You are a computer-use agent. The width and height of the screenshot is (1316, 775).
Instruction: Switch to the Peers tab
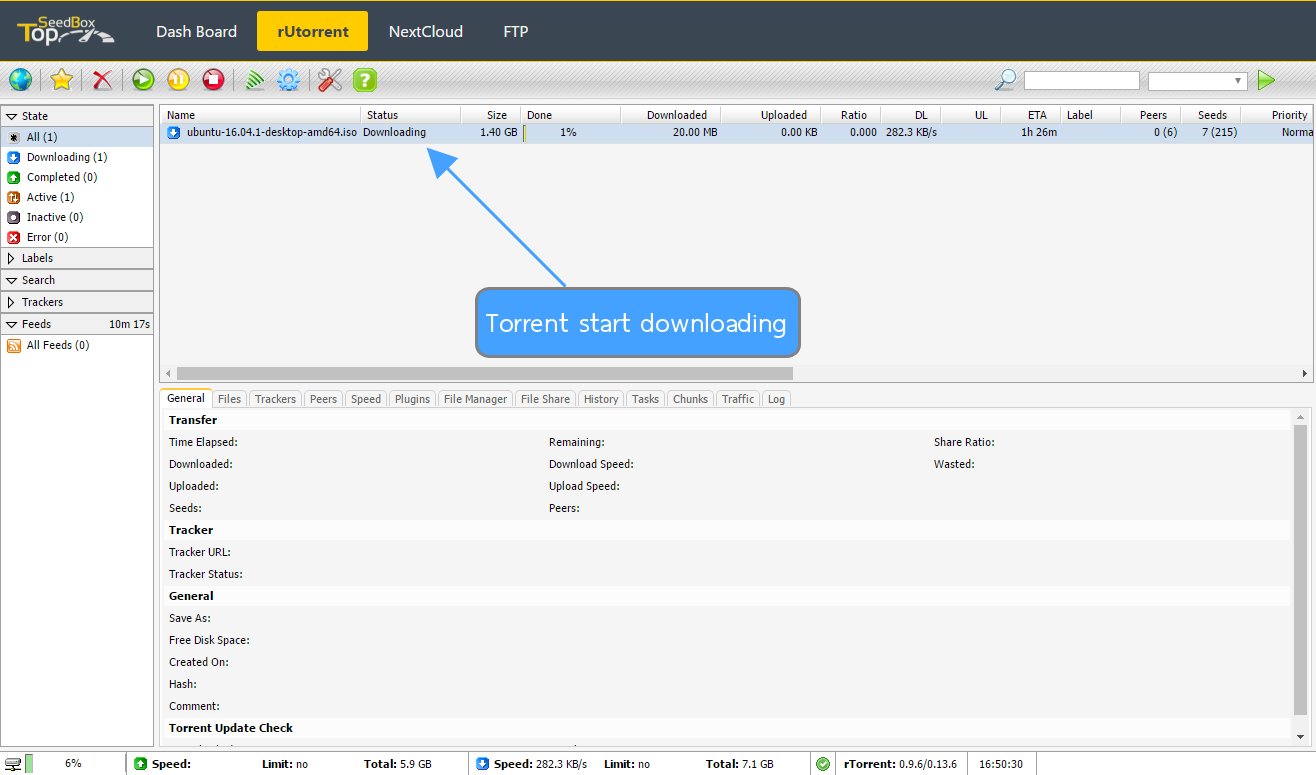323,399
